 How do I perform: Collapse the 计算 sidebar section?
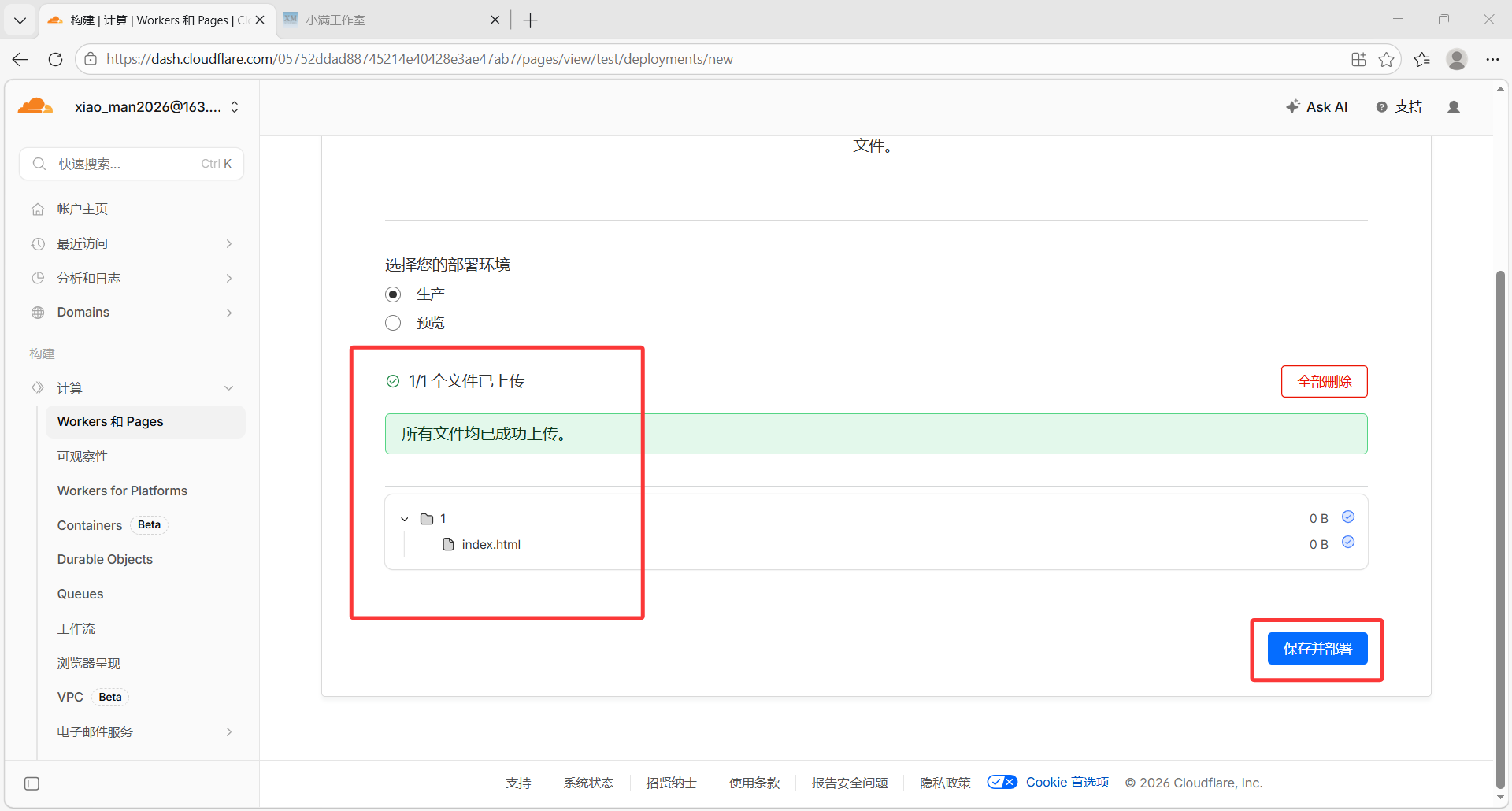coord(228,388)
